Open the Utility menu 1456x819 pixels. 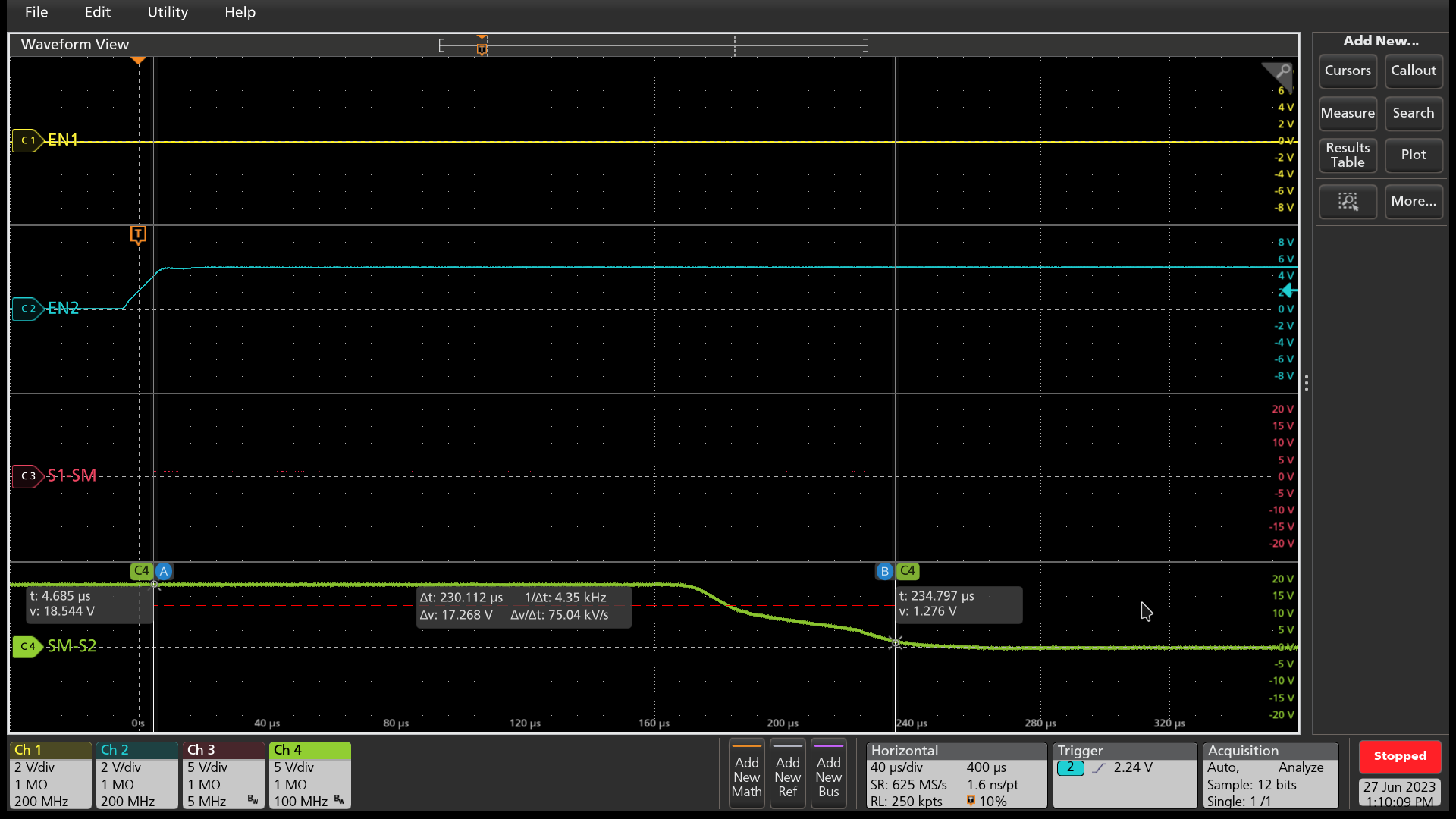click(x=168, y=12)
